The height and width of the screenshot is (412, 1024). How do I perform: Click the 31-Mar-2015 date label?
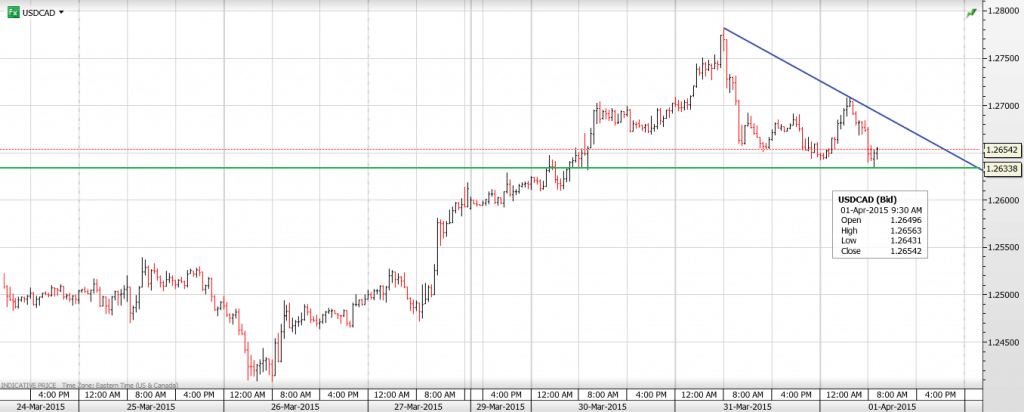(x=744, y=406)
